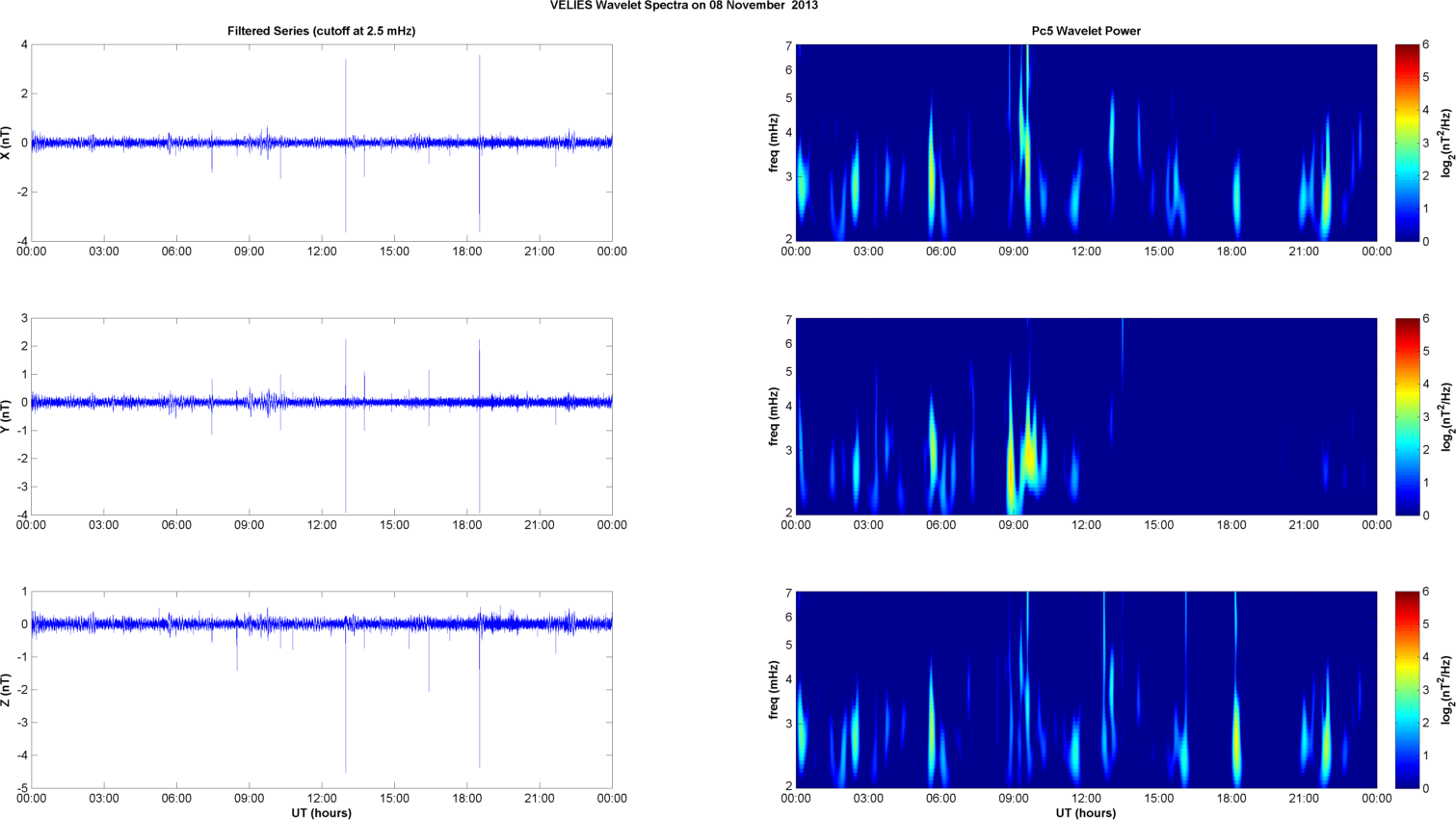Click the top color bar's log2(nT²/Hz) label

click(x=1446, y=143)
